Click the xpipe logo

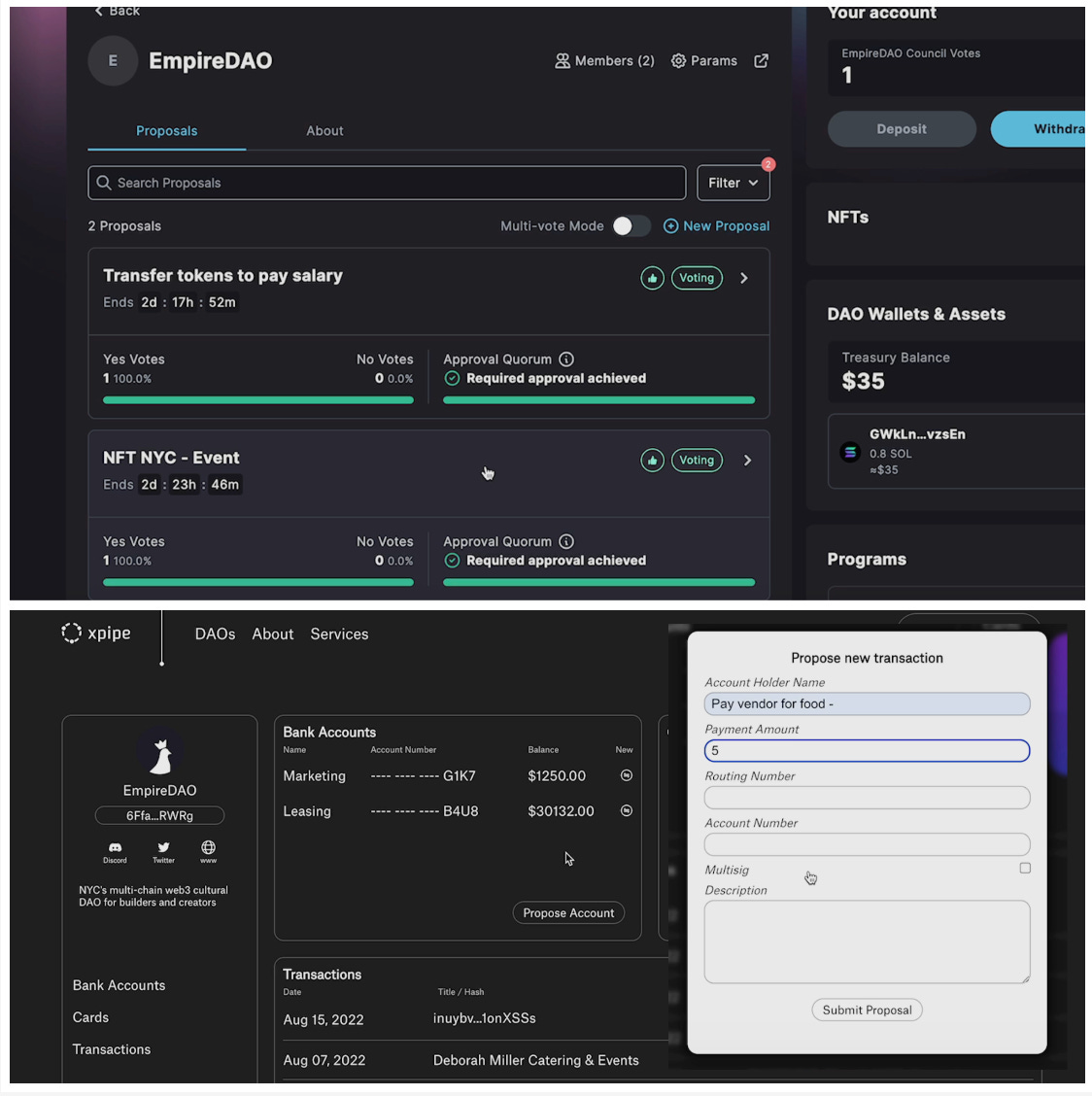coord(96,633)
